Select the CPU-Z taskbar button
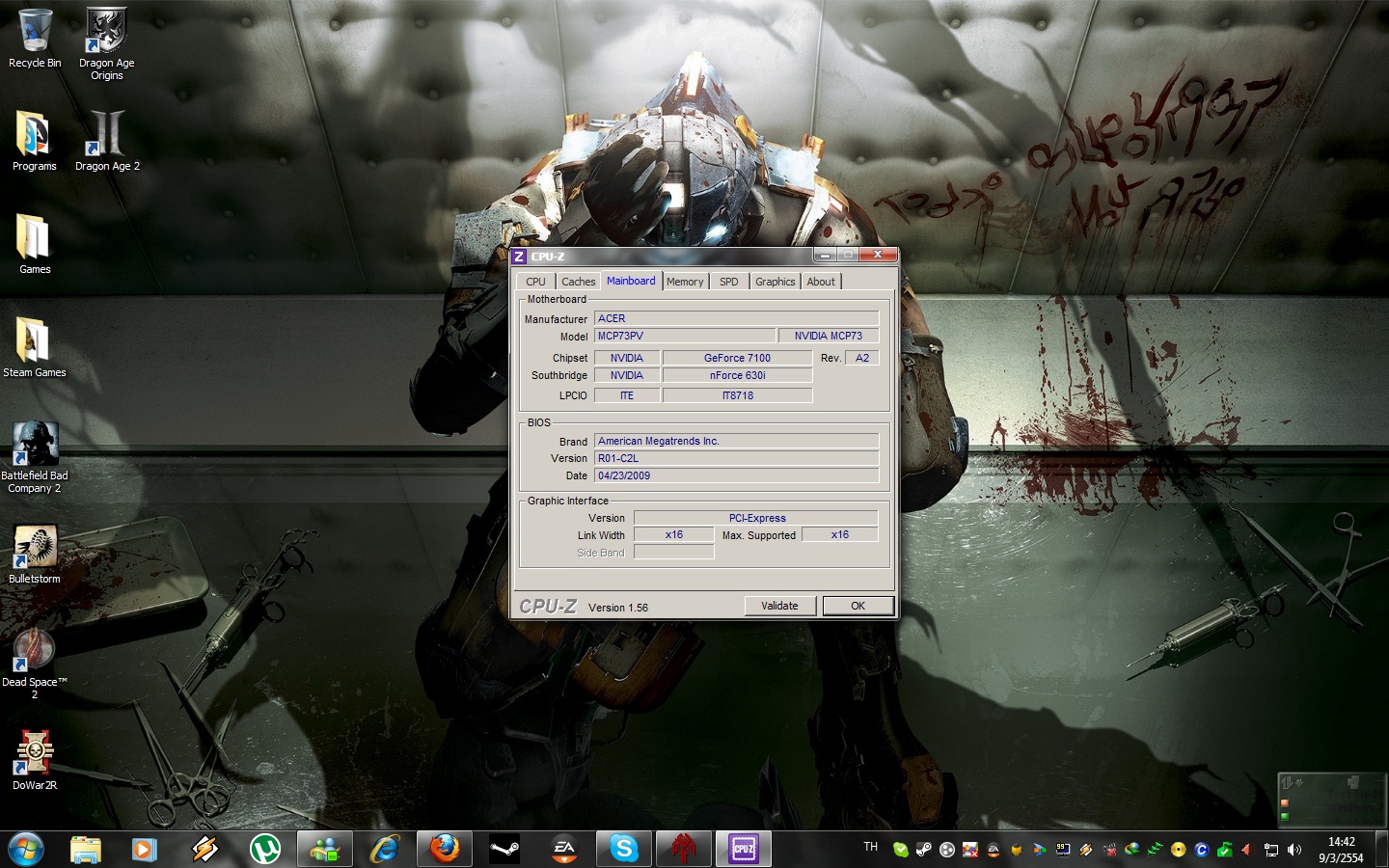The height and width of the screenshot is (868, 1389). pos(744,849)
